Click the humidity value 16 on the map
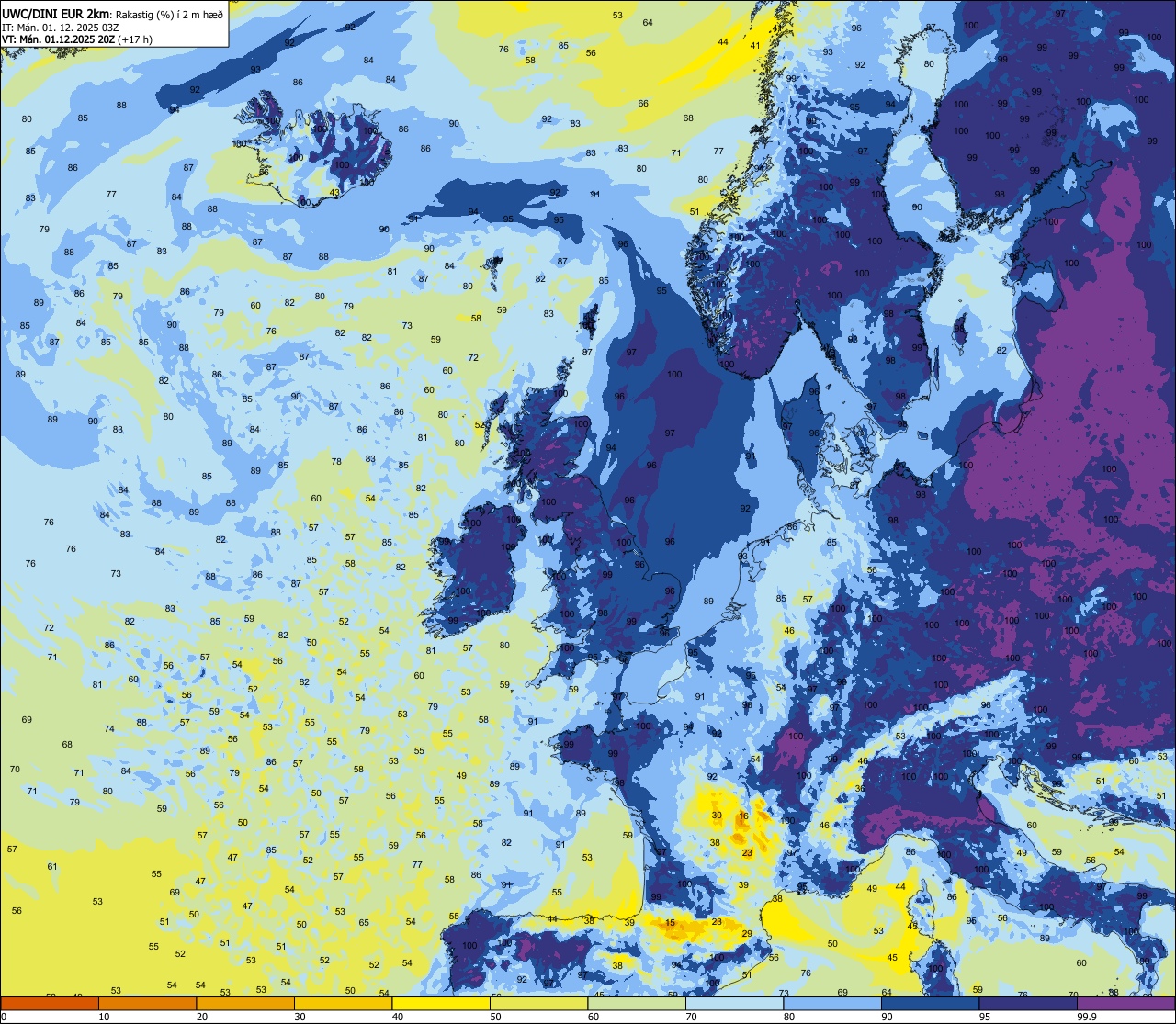 743,816
